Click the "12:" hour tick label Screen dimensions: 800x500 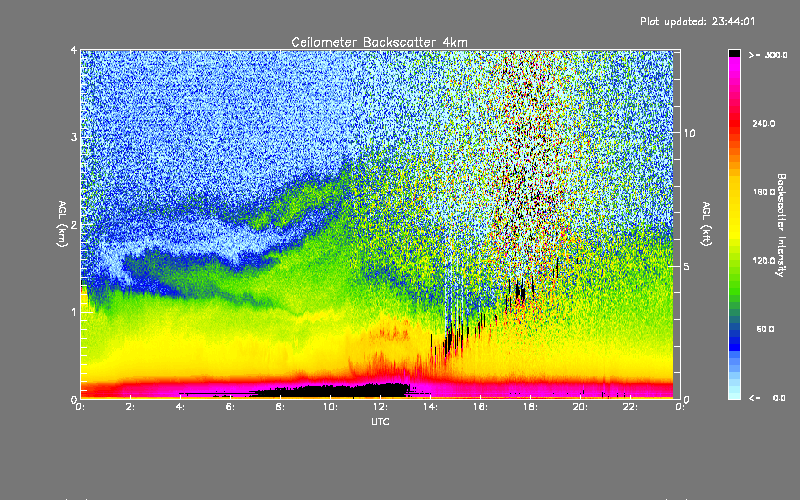coord(381,407)
